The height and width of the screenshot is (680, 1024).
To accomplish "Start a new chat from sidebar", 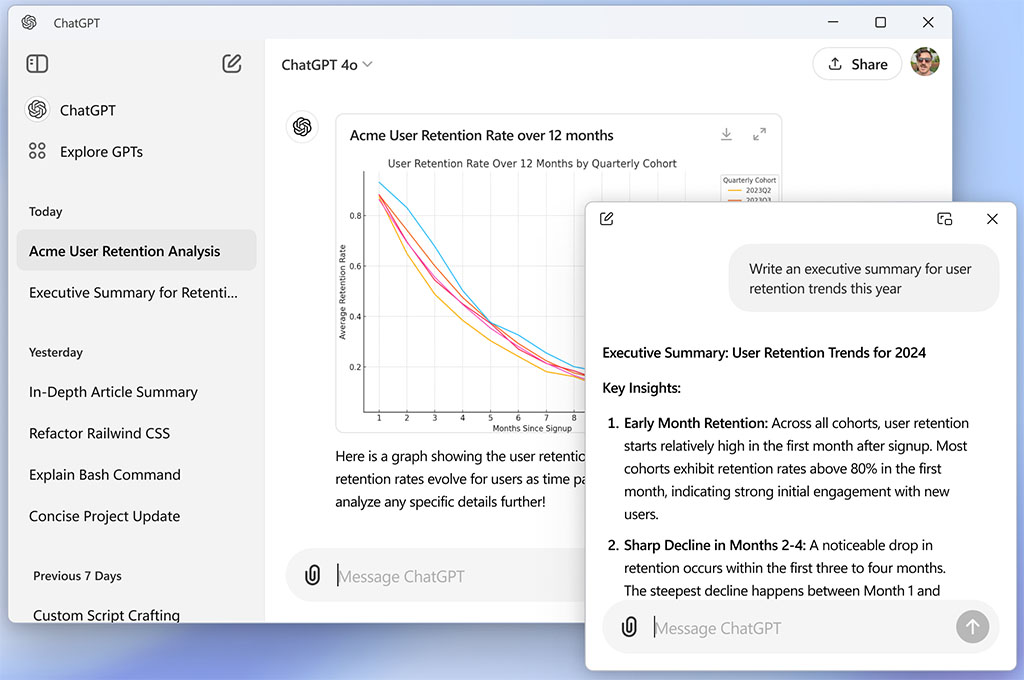I will coord(232,63).
